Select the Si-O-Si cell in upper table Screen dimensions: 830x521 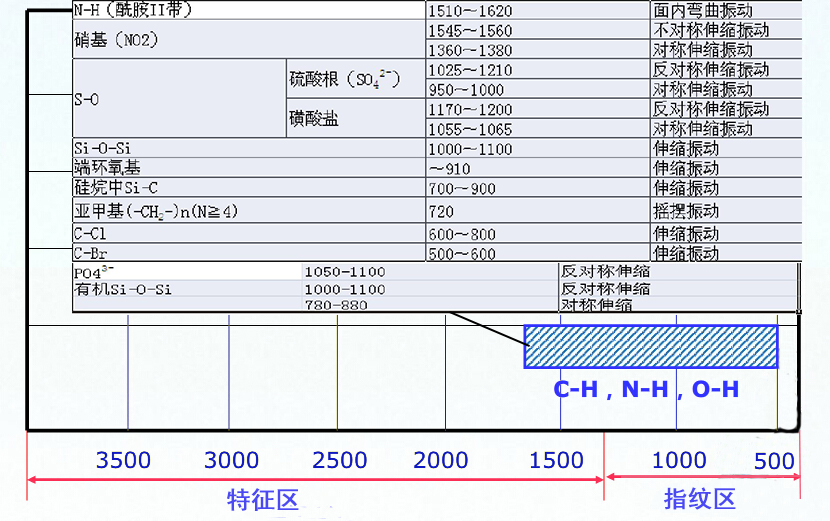249,148
